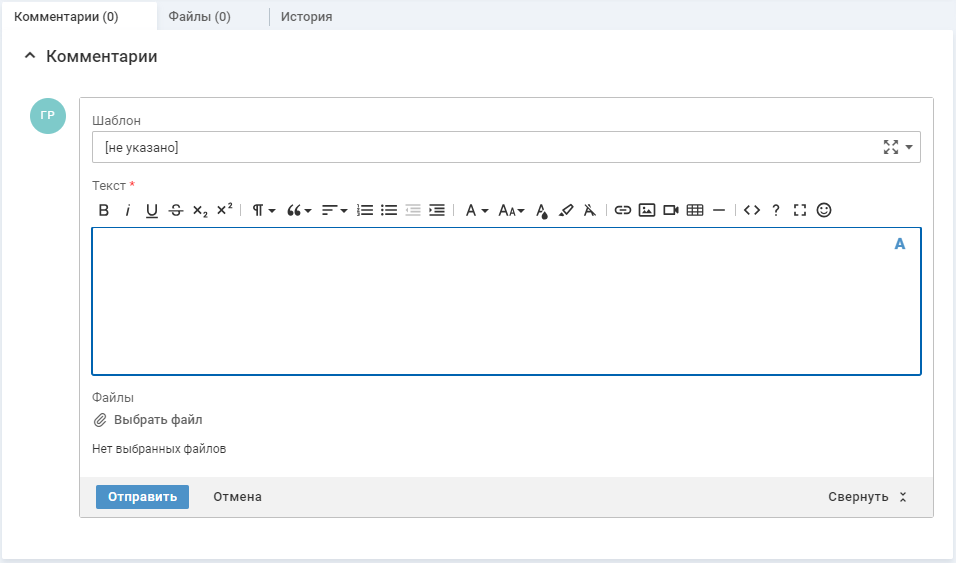Toggle italic text formatting
Screen dimensions: 956x563
[128, 210]
